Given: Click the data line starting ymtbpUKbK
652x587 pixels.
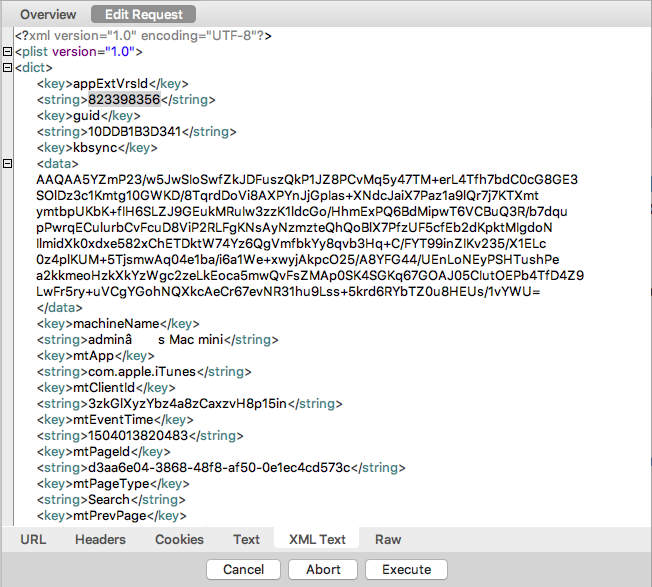Looking at the screenshot, I should click(x=301, y=212).
